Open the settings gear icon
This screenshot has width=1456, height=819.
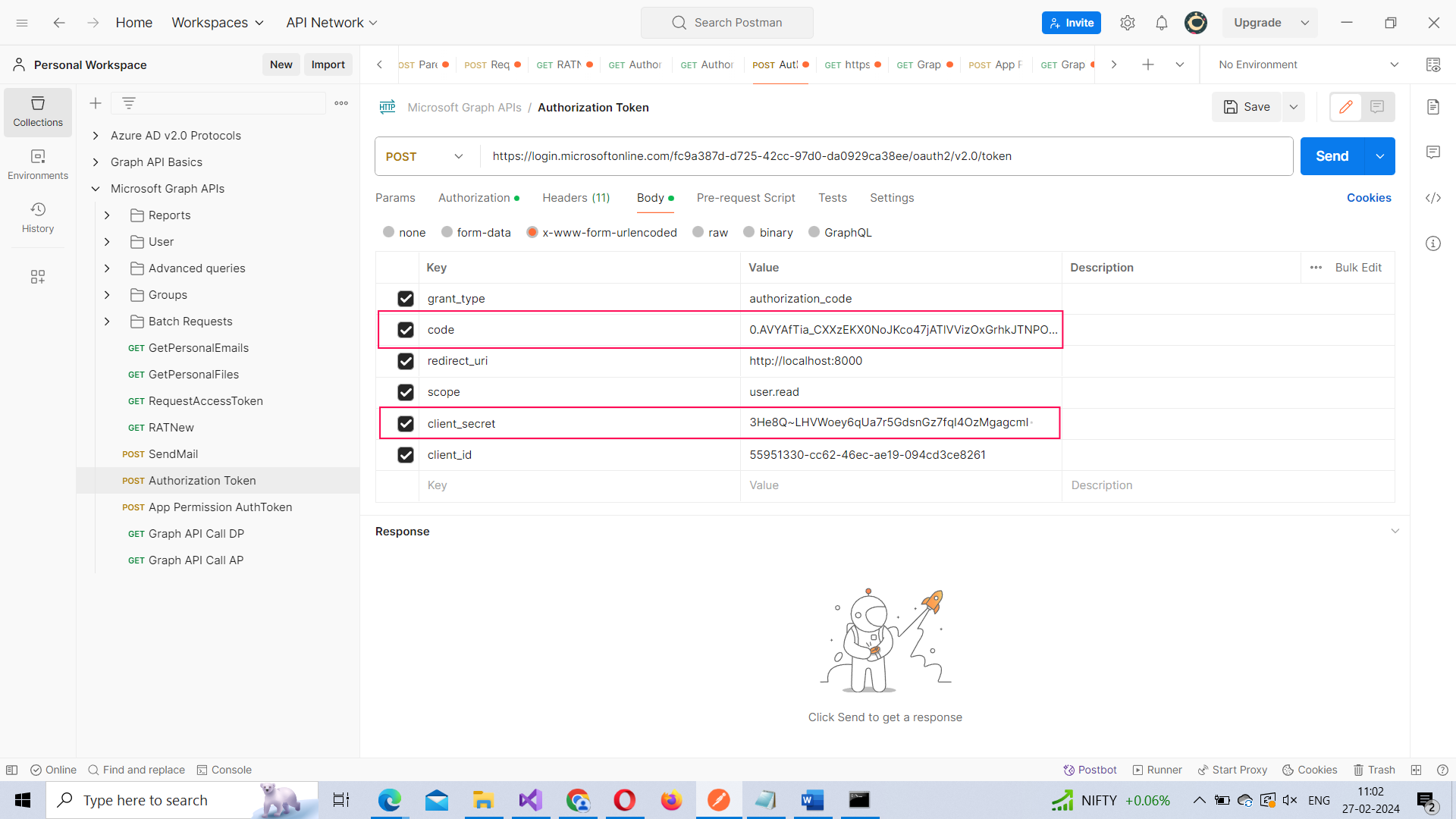click(1128, 23)
